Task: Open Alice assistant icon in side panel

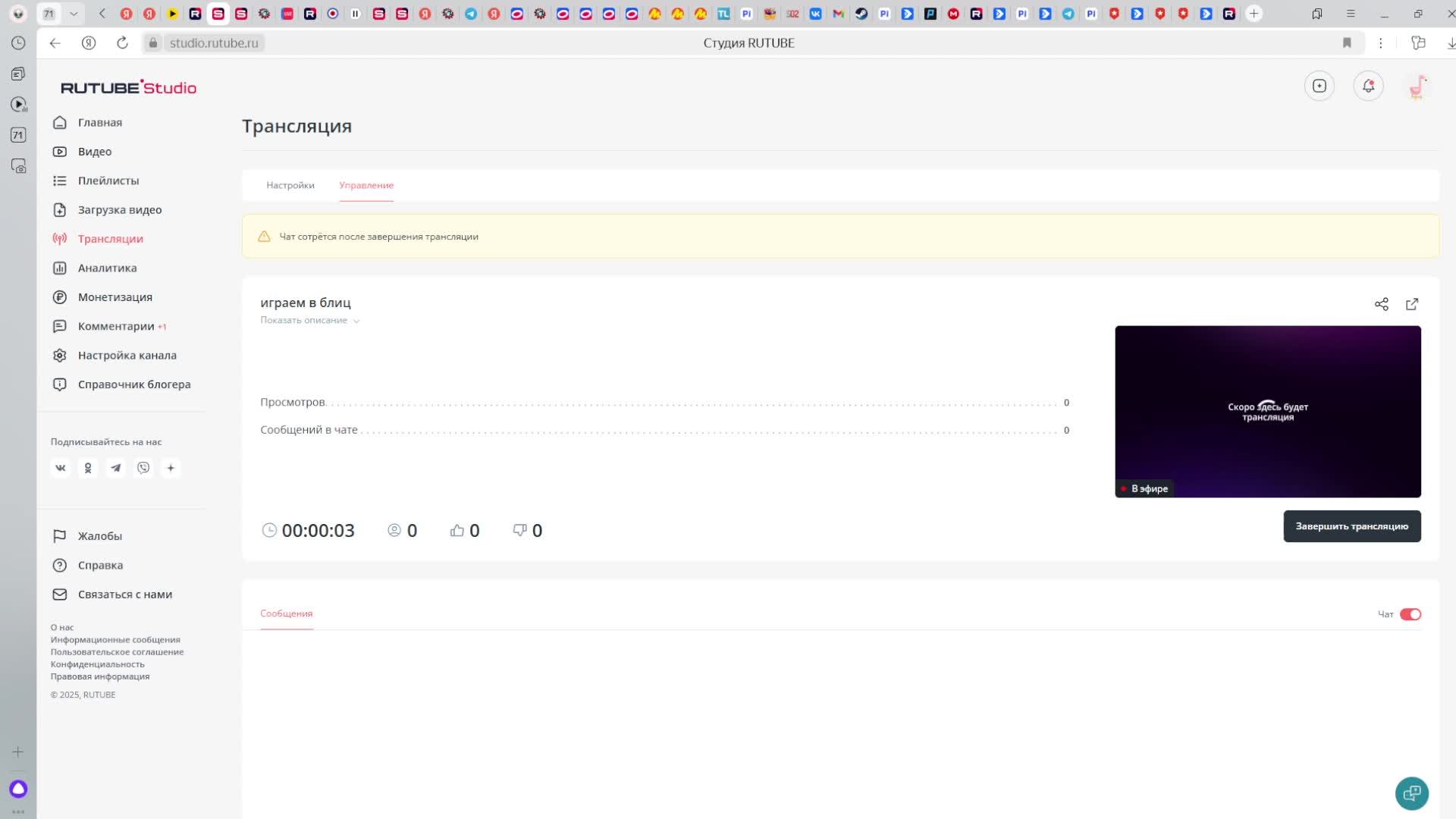Action: [x=18, y=789]
